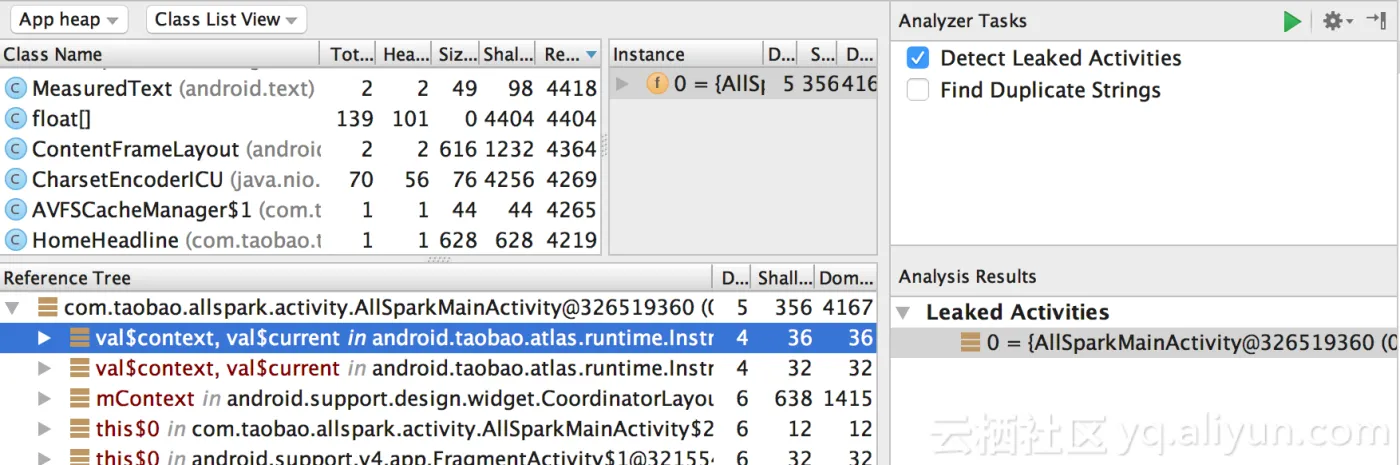
Task: Open the analyzer settings gear menu
Action: pos(1337,21)
